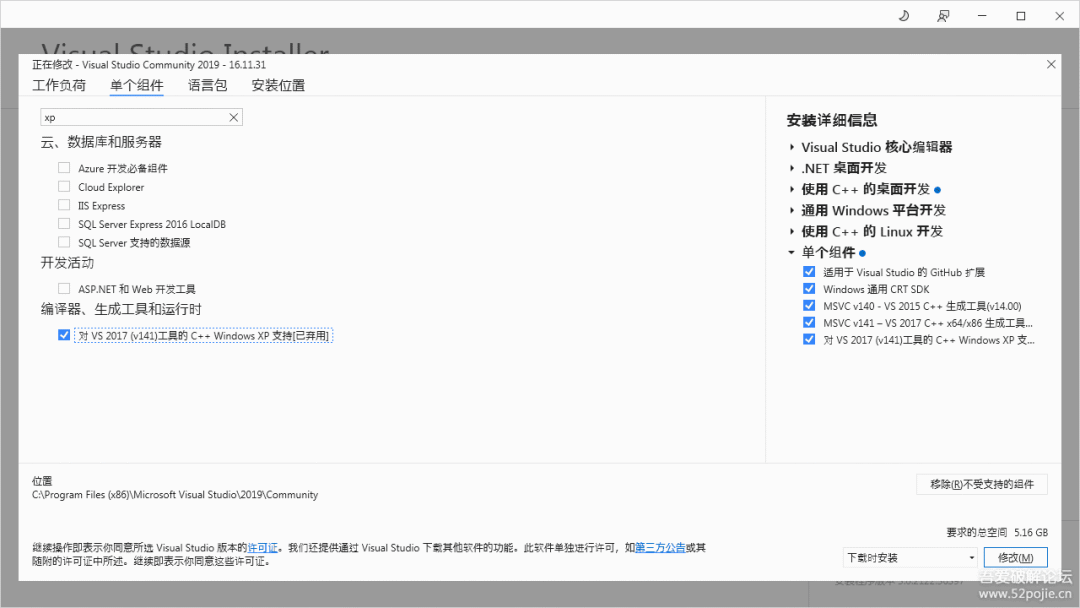Maximize the Visual Studio Installer window
The image size is (1080, 608).
coord(1021,16)
